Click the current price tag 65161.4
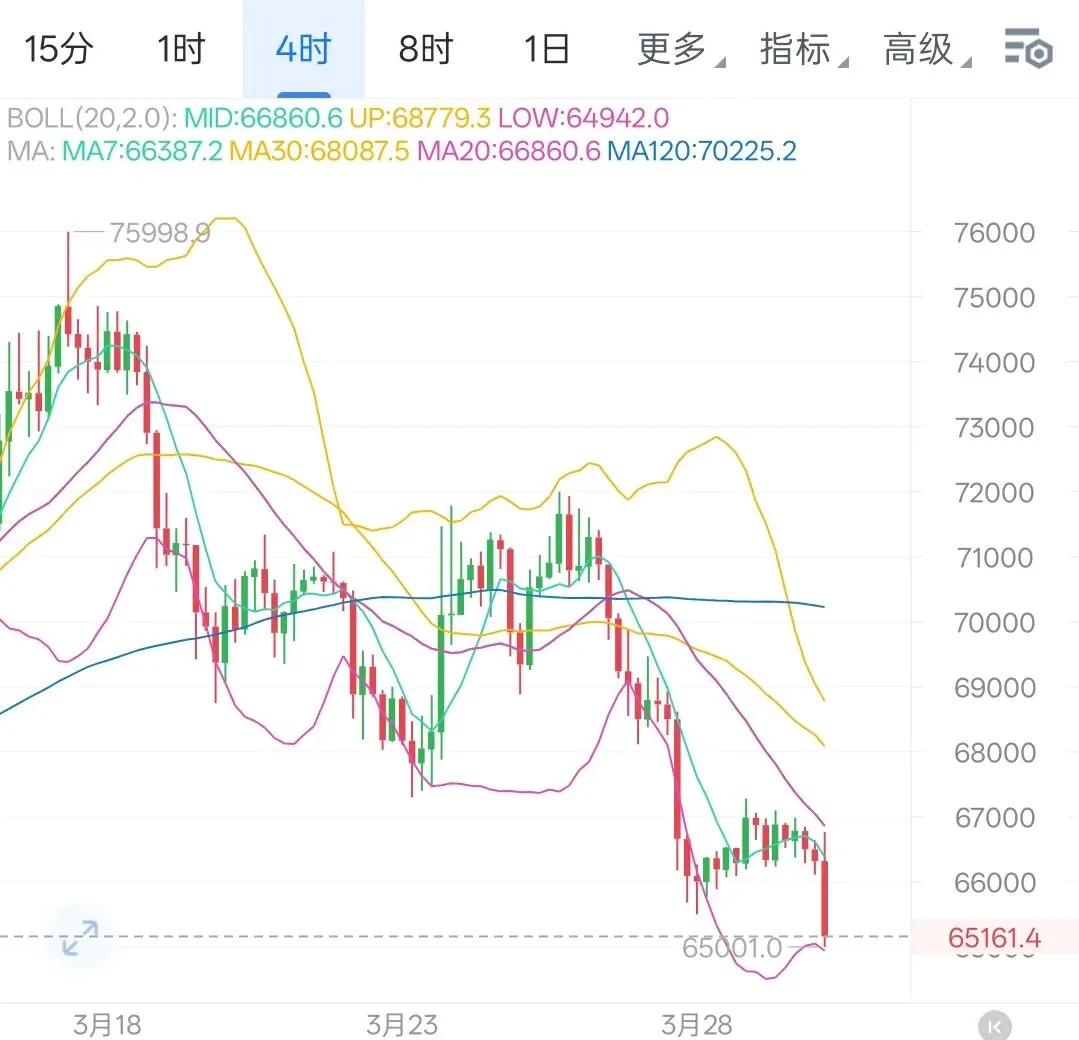This screenshot has width=1079, height=1040. (994, 937)
